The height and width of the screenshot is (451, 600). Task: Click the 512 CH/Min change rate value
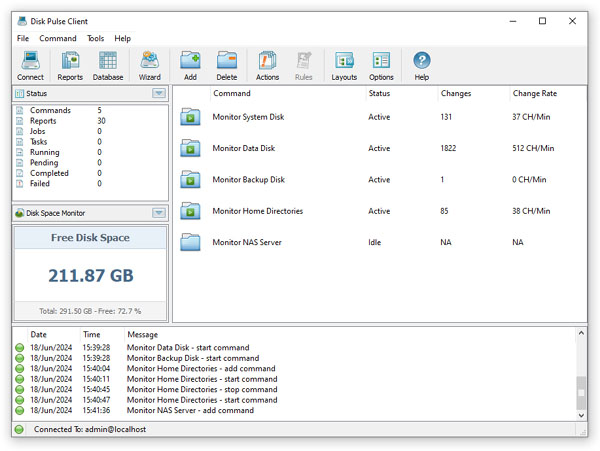click(533, 148)
